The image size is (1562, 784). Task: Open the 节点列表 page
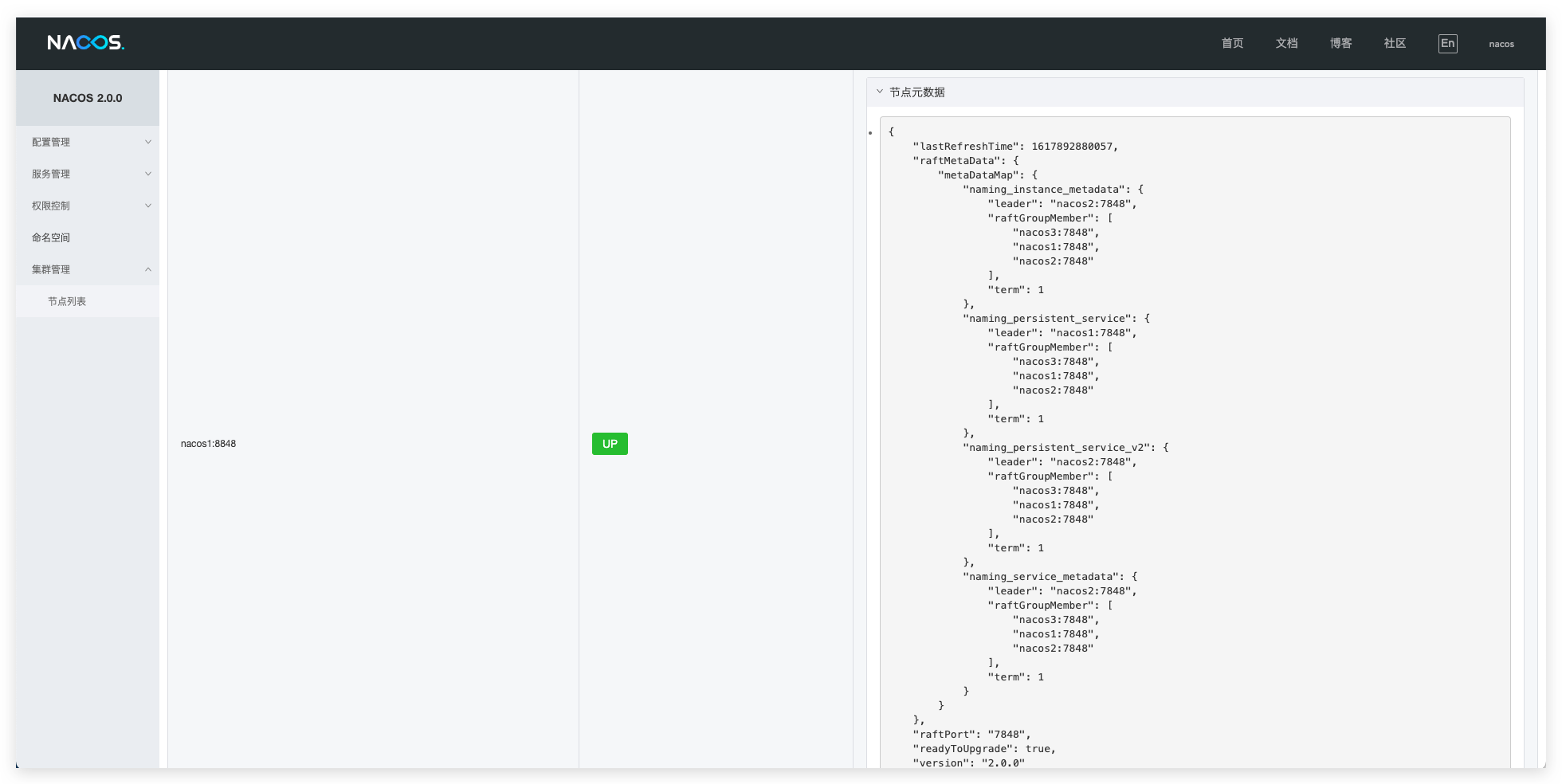(x=68, y=301)
